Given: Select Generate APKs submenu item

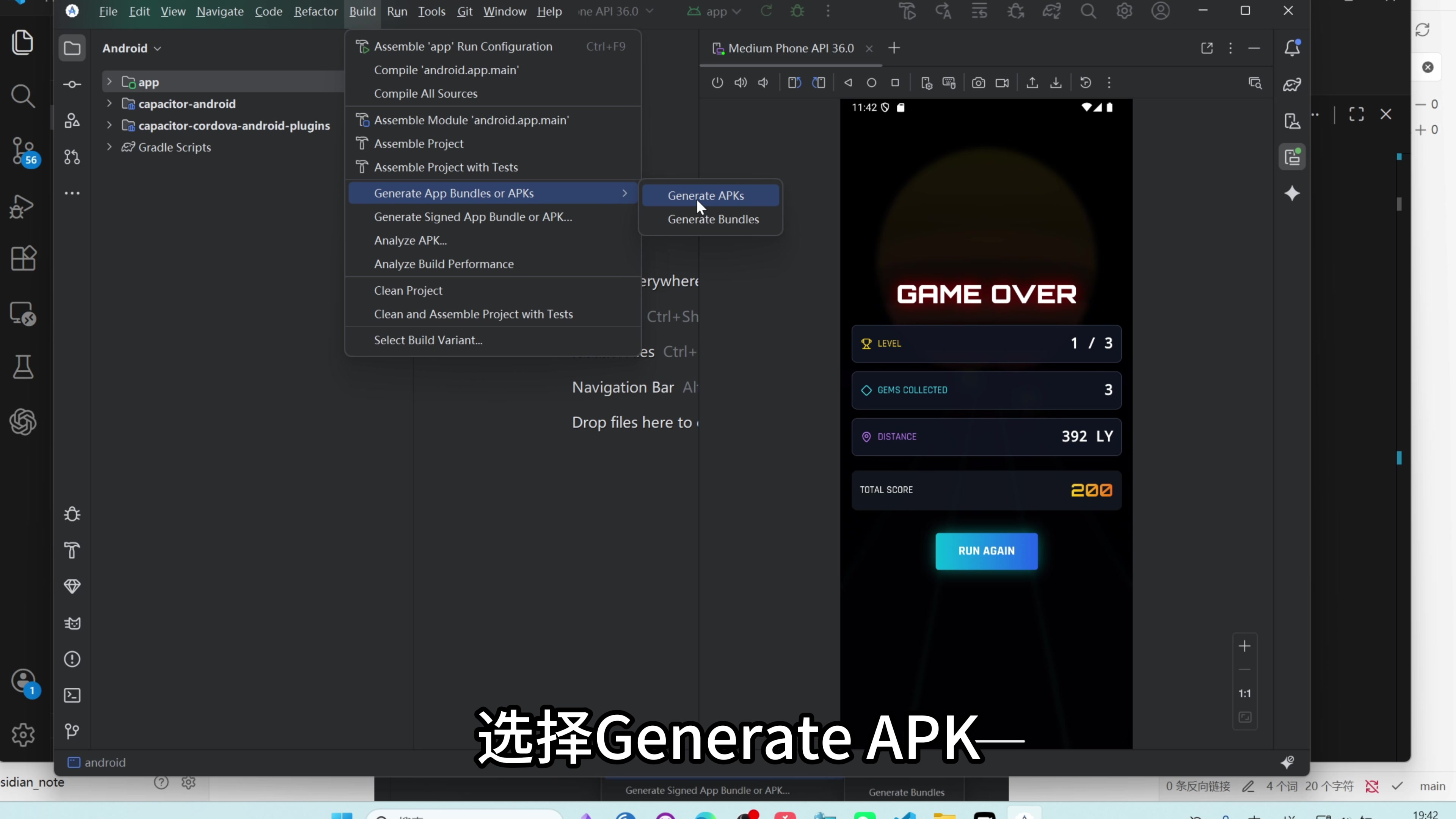Looking at the screenshot, I should (705, 196).
